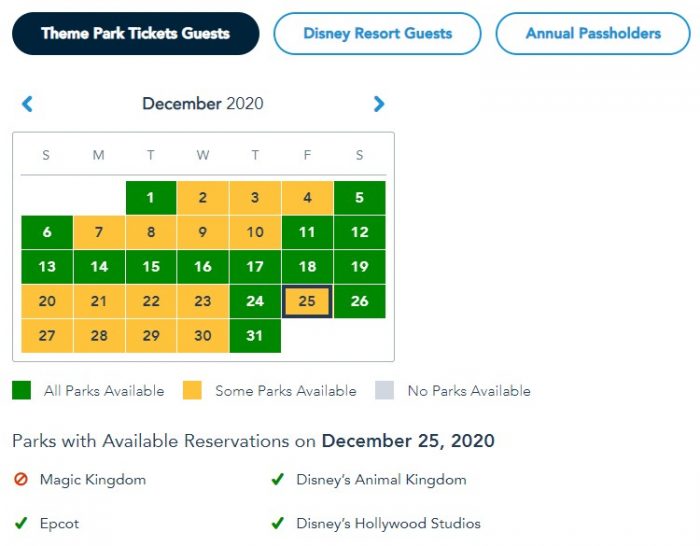
Task: Switch to Disney Resort Guests tab
Action: (377, 33)
